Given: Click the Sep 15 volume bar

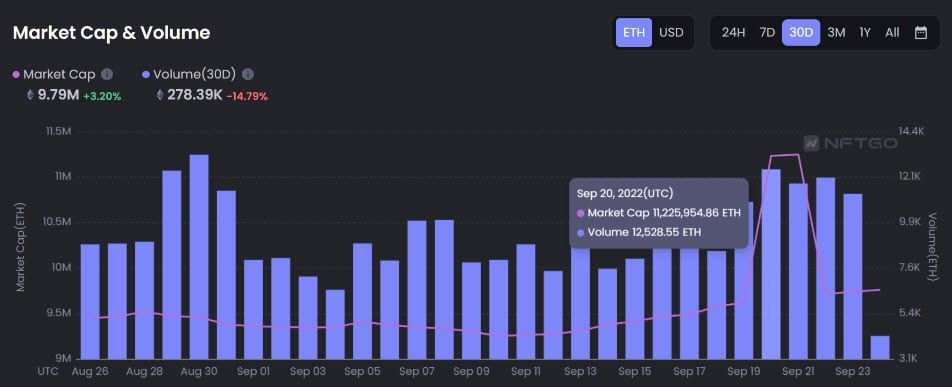Looking at the screenshot, I should pyautogui.click(x=635, y=309).
